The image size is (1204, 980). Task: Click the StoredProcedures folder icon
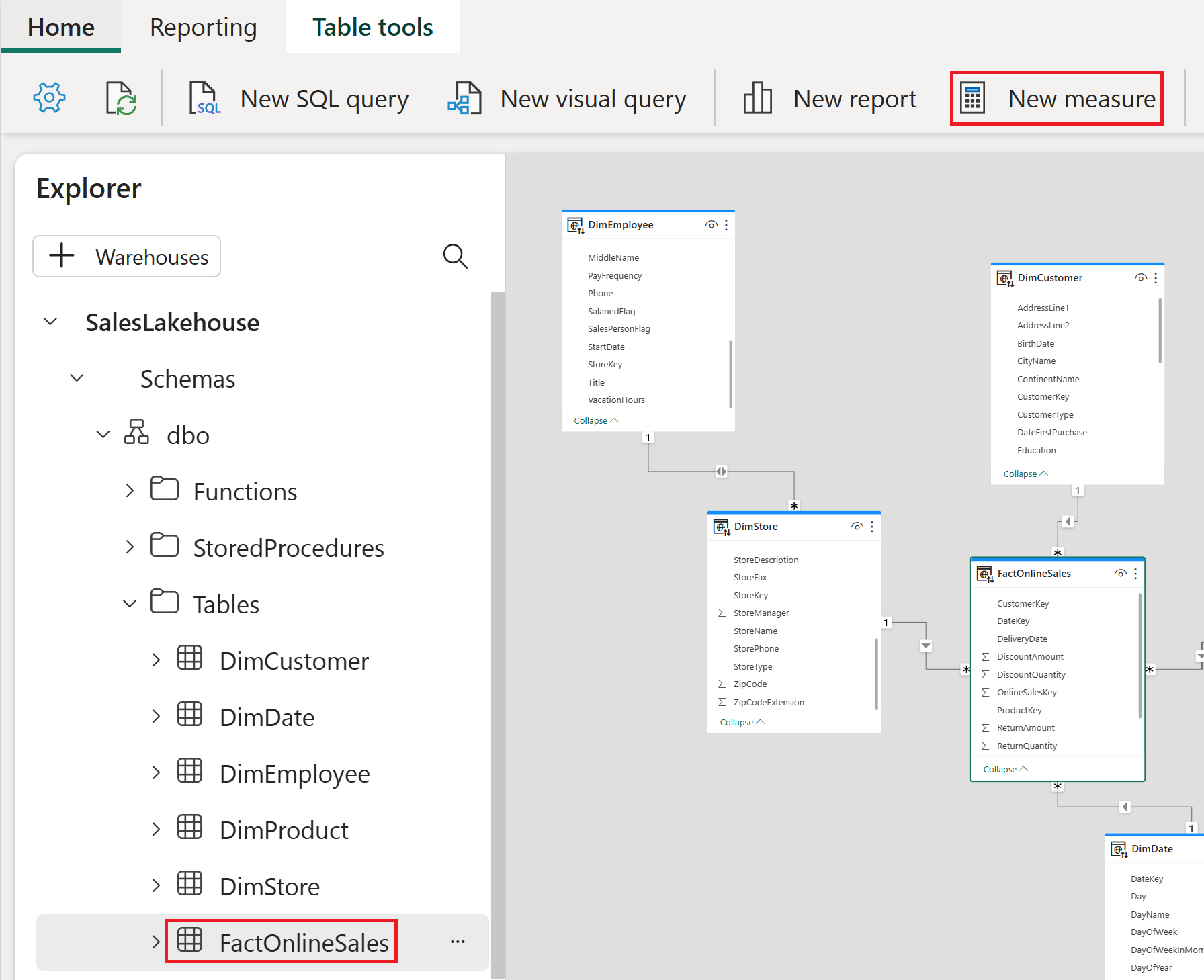[164, 545]
